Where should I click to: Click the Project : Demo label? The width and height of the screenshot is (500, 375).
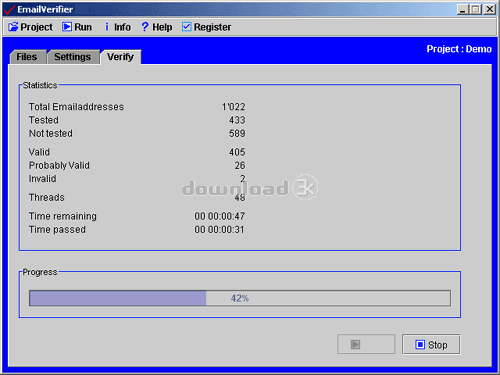459,49
